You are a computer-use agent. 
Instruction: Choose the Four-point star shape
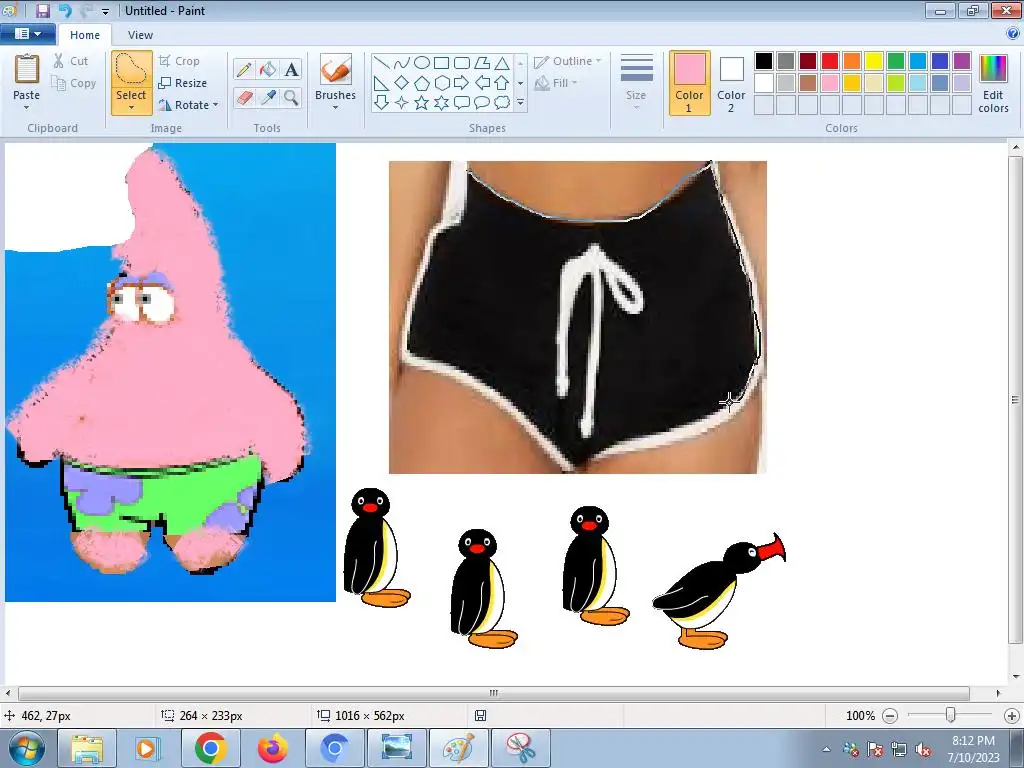pos(402,103)
